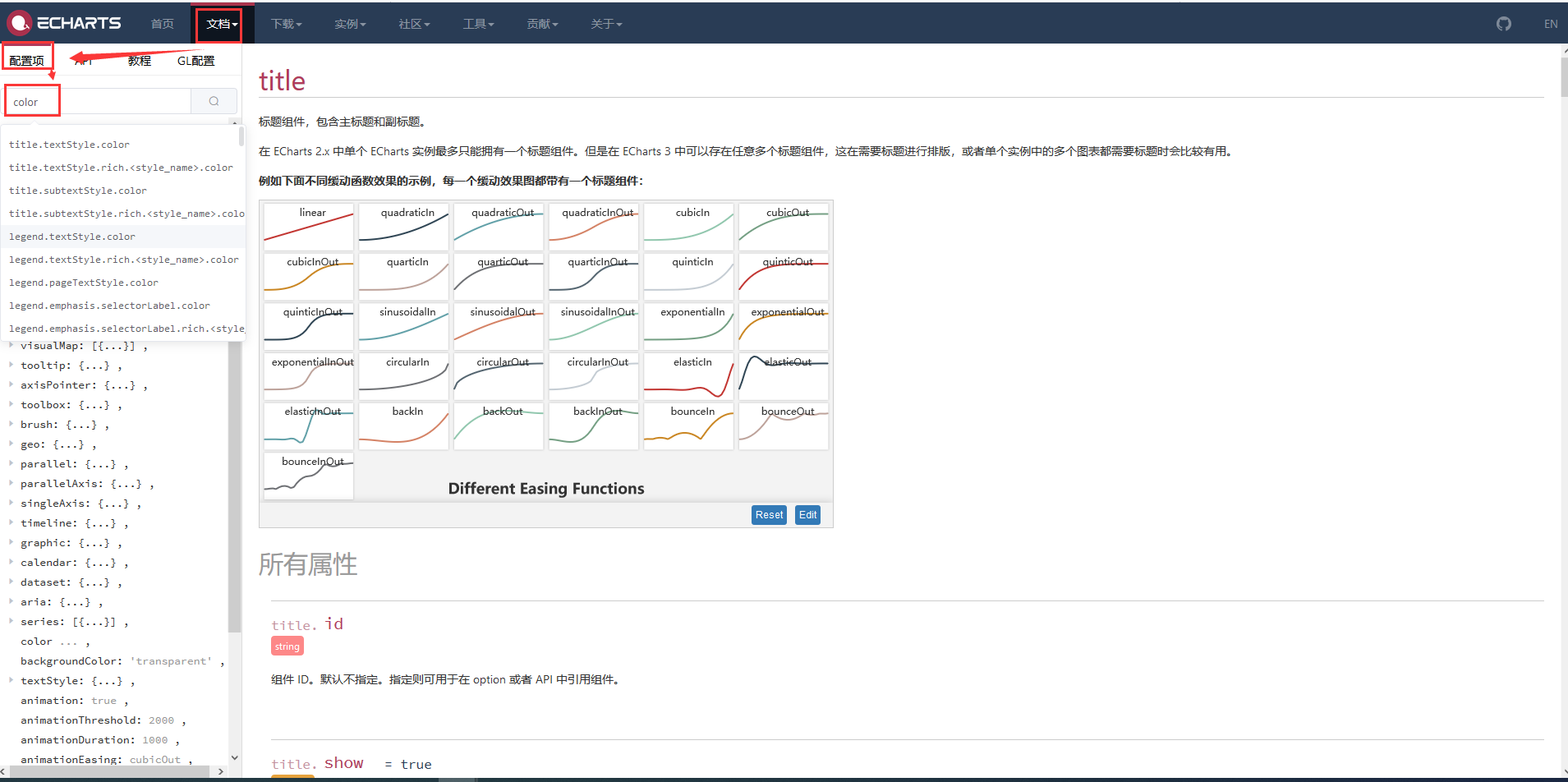Expand the singleAxis tree node
The width and height of the screenshot is (1568, 782).
point(11,503)
